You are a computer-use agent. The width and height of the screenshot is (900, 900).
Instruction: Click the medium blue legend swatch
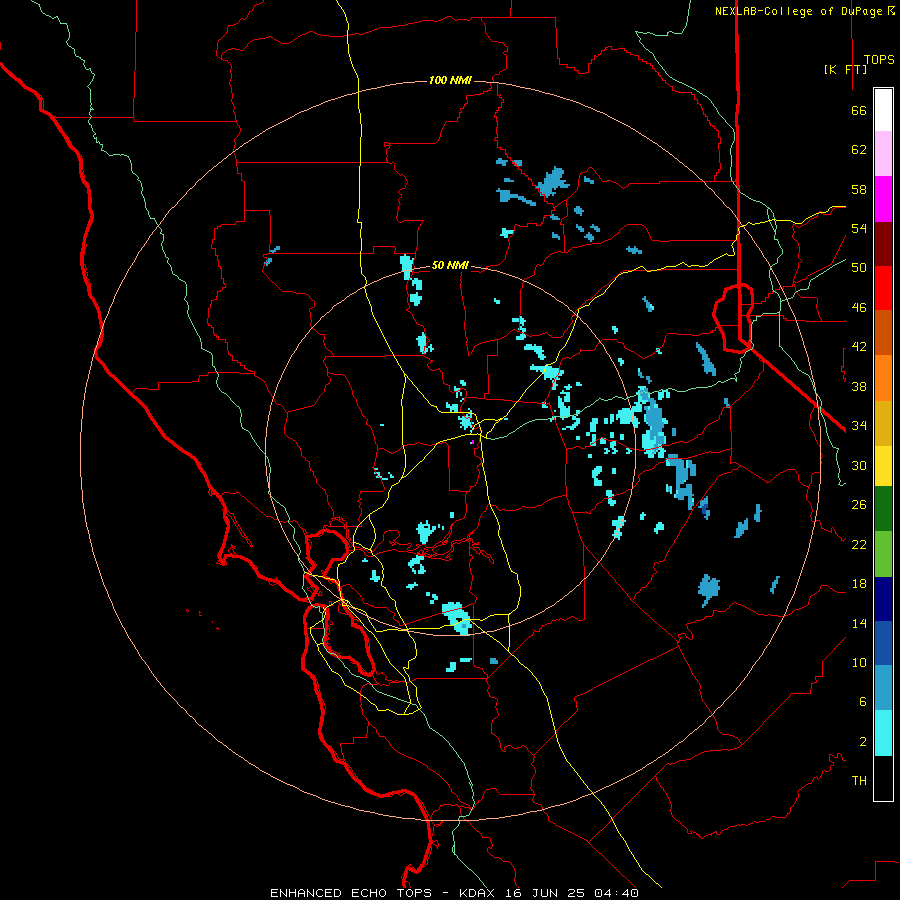click(883, 643)
